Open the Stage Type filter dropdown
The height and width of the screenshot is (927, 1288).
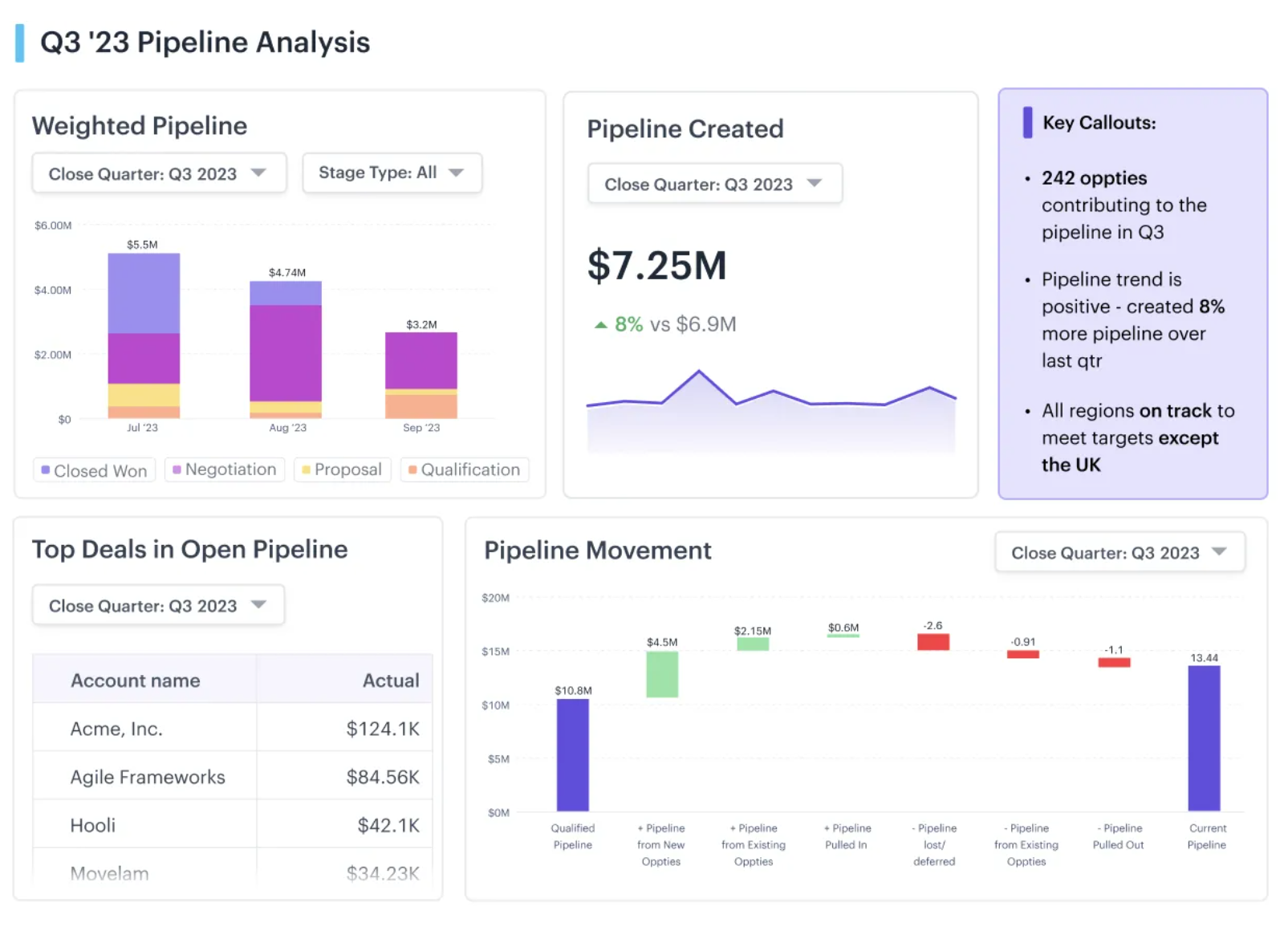[392, 173]
